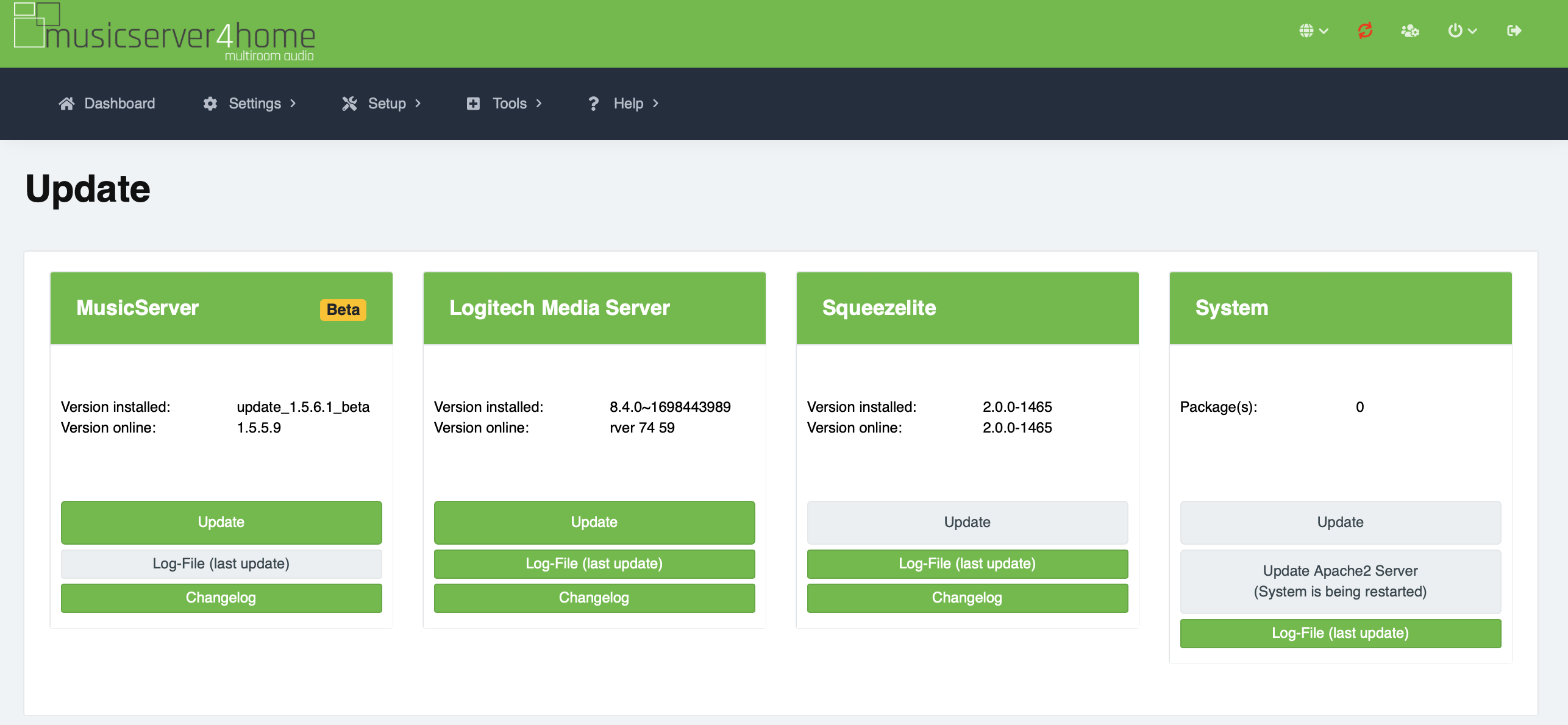Click Update Apache2 Server button

coord(1340,581)
